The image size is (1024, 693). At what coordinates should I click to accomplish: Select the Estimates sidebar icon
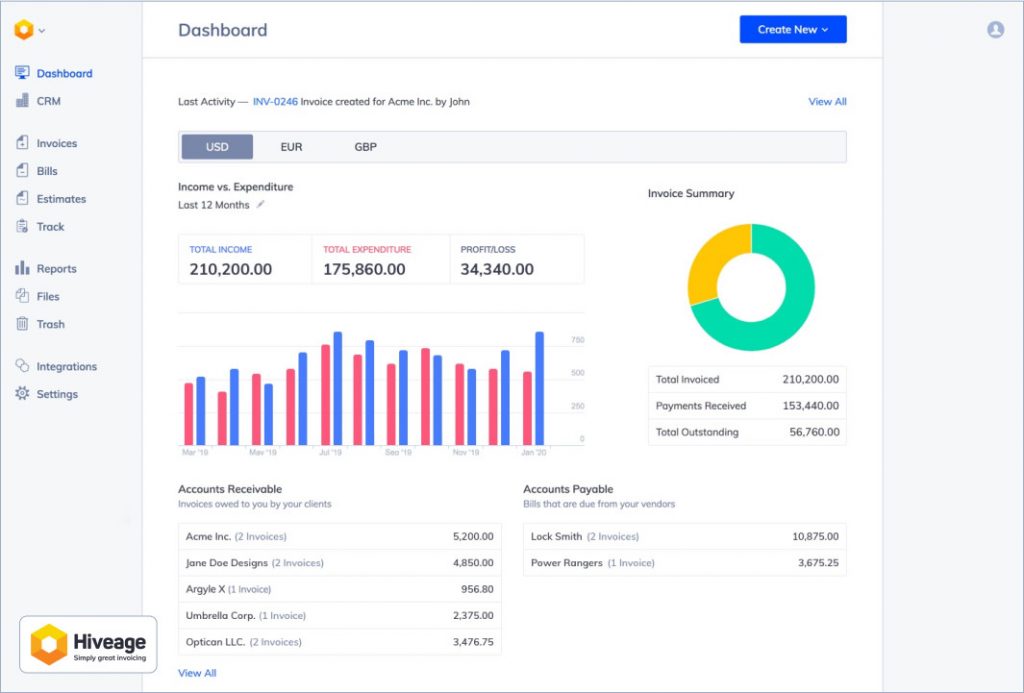point(22,199)
